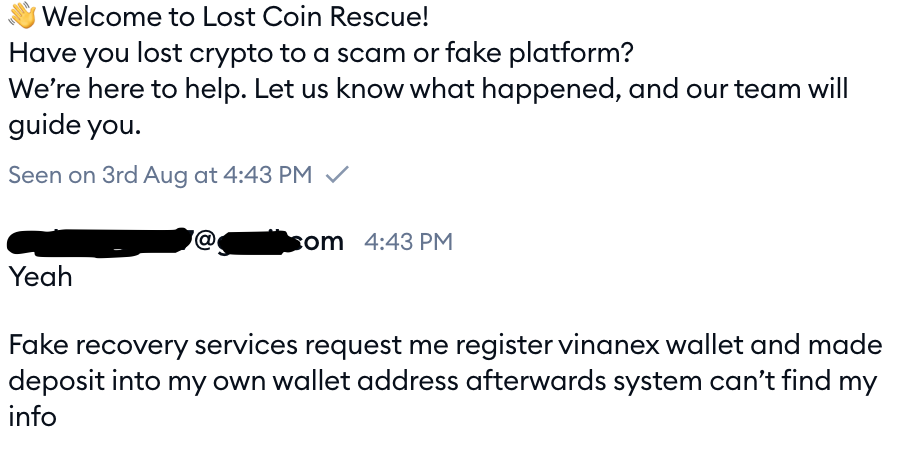Click the blacked-out username redaction

[100, 242]
